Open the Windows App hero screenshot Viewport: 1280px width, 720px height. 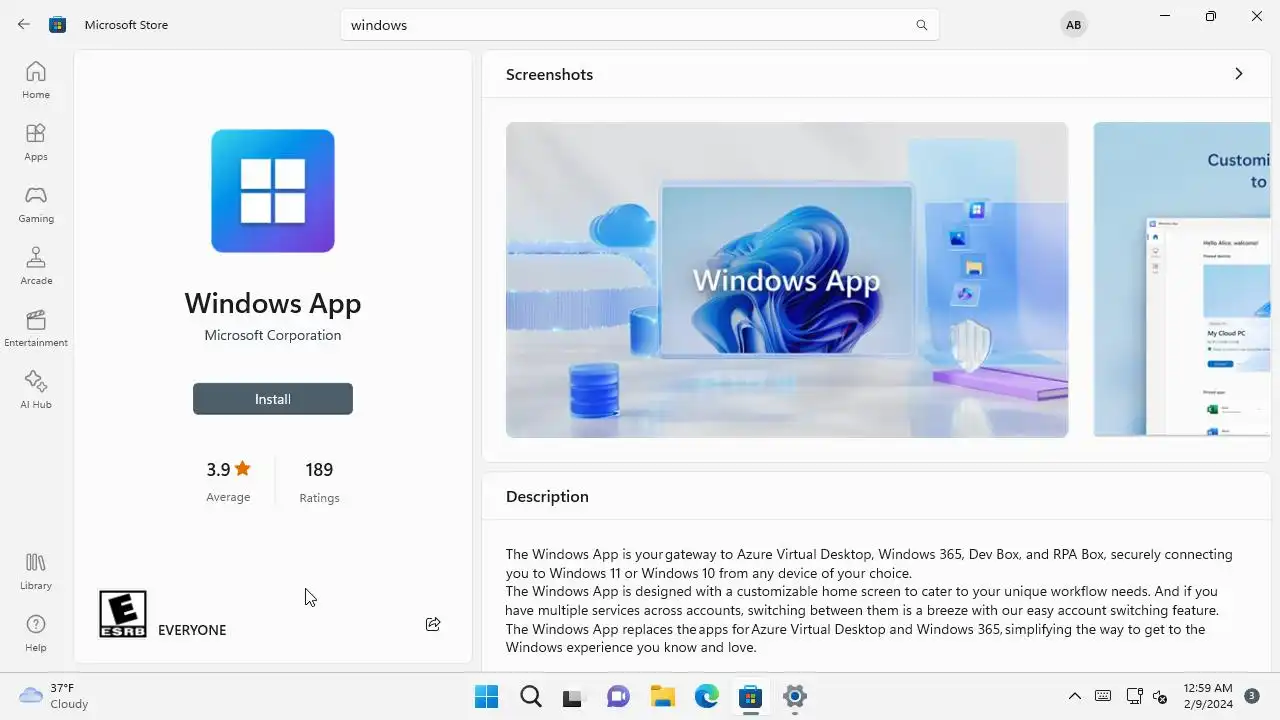(x=787, y=280)
